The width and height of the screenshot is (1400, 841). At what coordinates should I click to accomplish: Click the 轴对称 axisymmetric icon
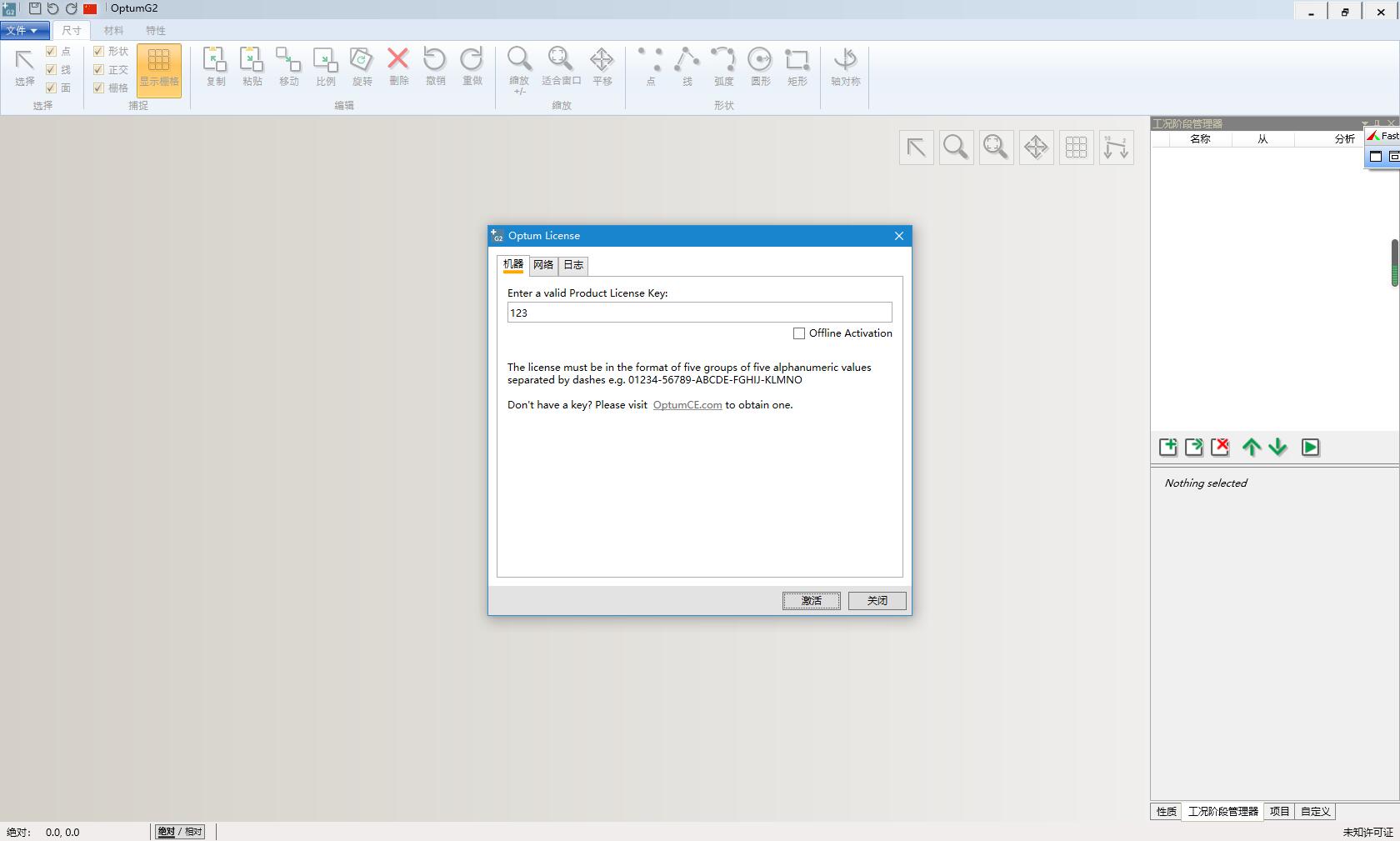(x=845, y=67)
